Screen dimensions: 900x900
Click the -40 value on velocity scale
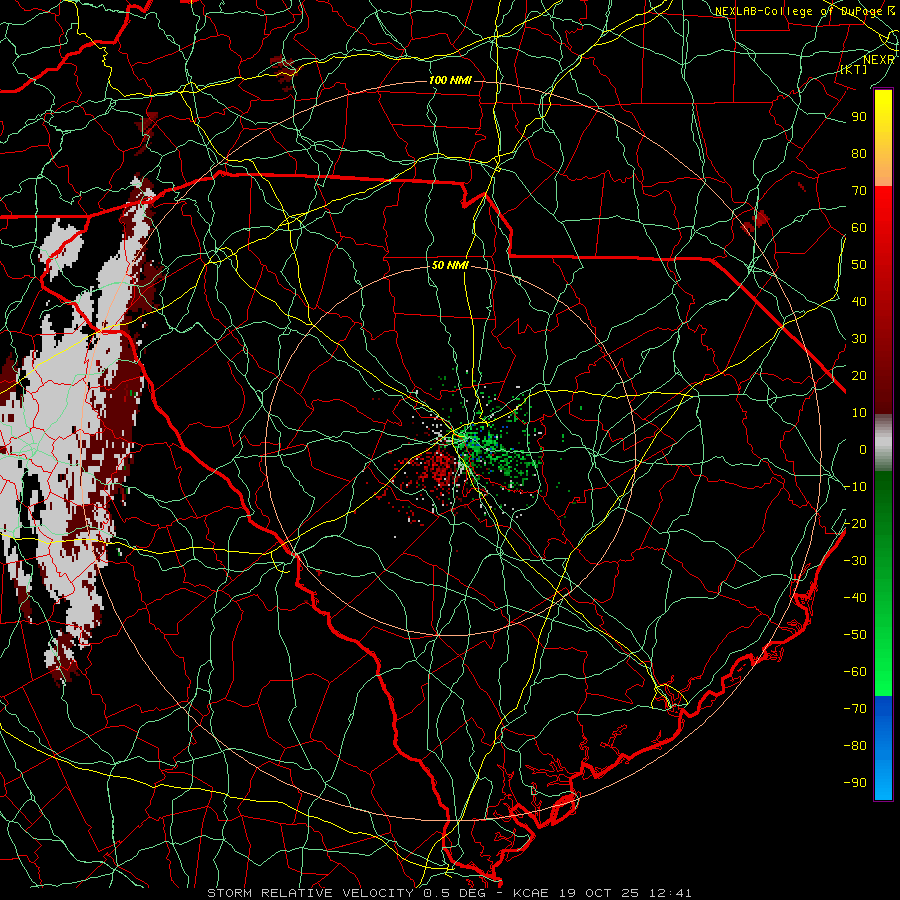pos(855,598)
